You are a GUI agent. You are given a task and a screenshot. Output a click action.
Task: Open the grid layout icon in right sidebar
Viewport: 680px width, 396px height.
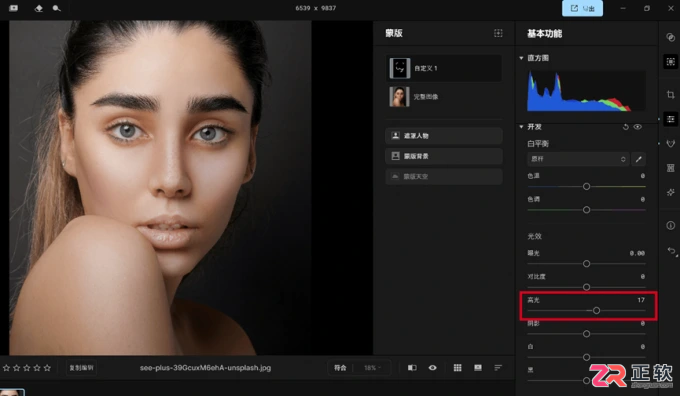670,168
